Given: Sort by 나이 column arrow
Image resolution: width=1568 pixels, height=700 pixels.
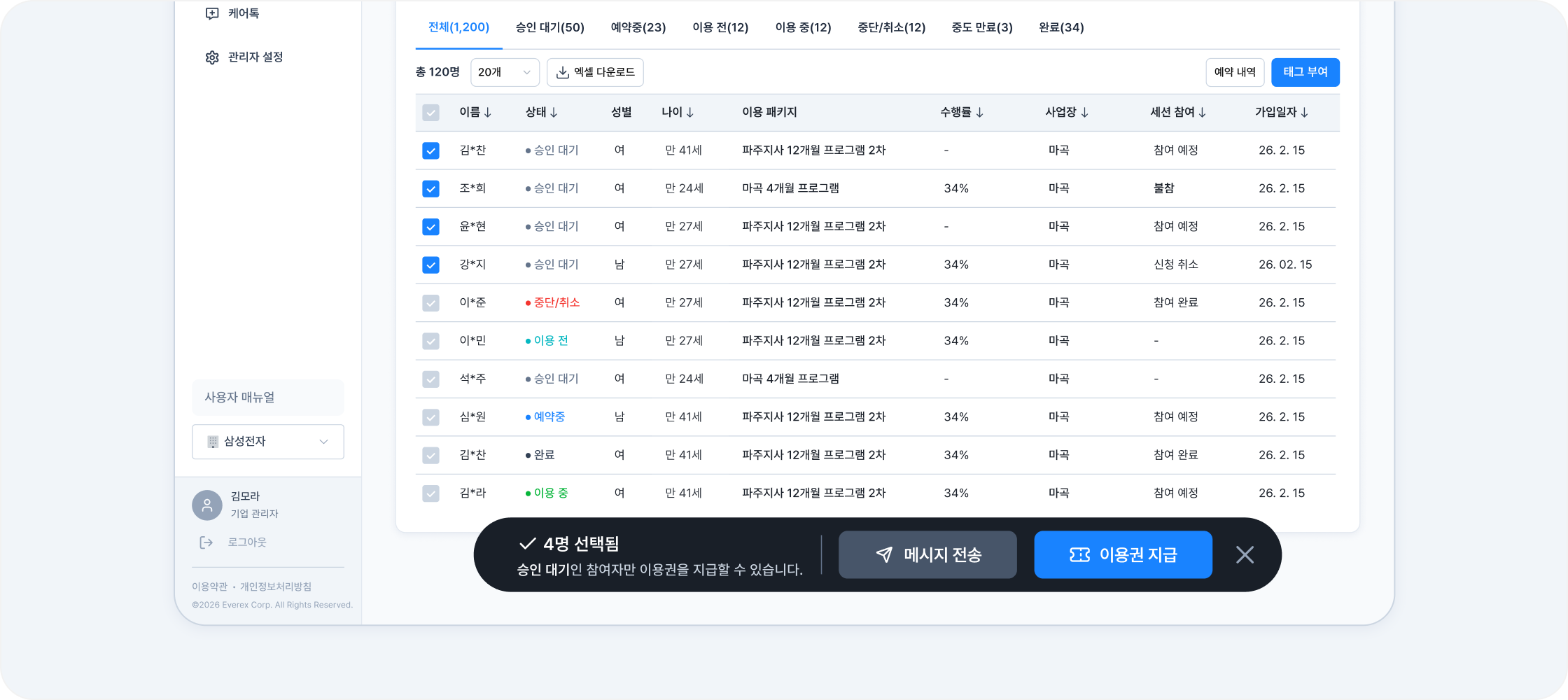Looking at the screenshot, I should pyautogui.click(x=690, y=113).
